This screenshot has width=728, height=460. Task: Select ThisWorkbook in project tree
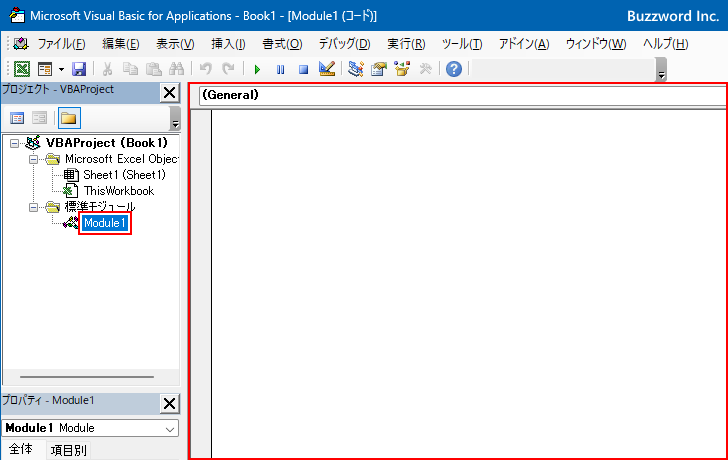point(119,191)
